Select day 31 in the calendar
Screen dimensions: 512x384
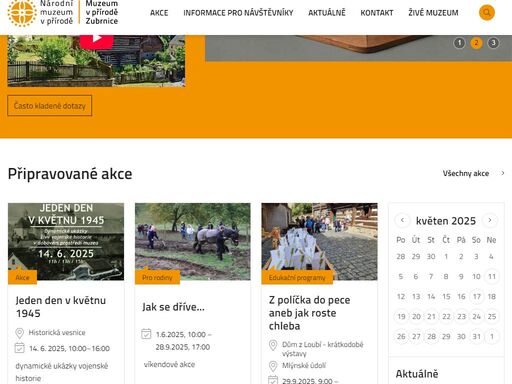pos(477,336)
